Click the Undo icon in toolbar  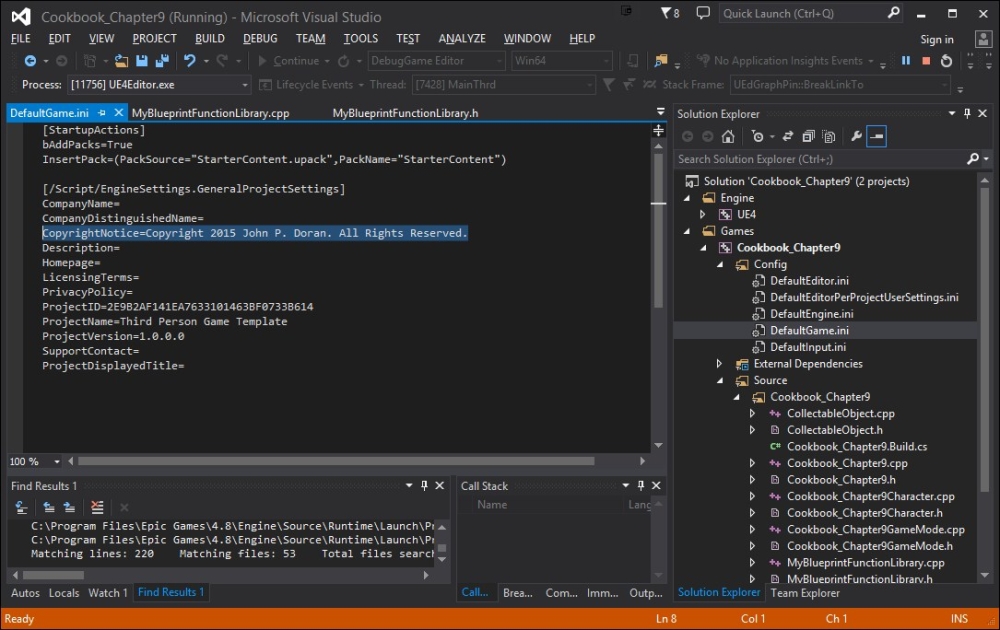coord(189,61)
